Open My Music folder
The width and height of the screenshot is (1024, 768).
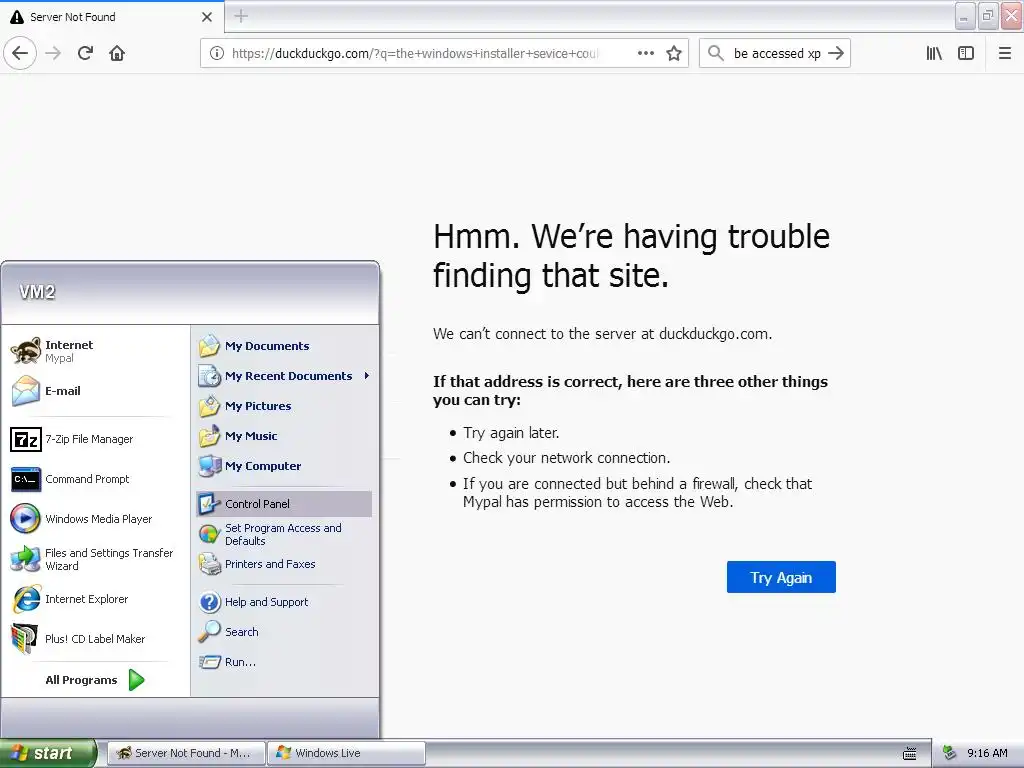(284, 436)
